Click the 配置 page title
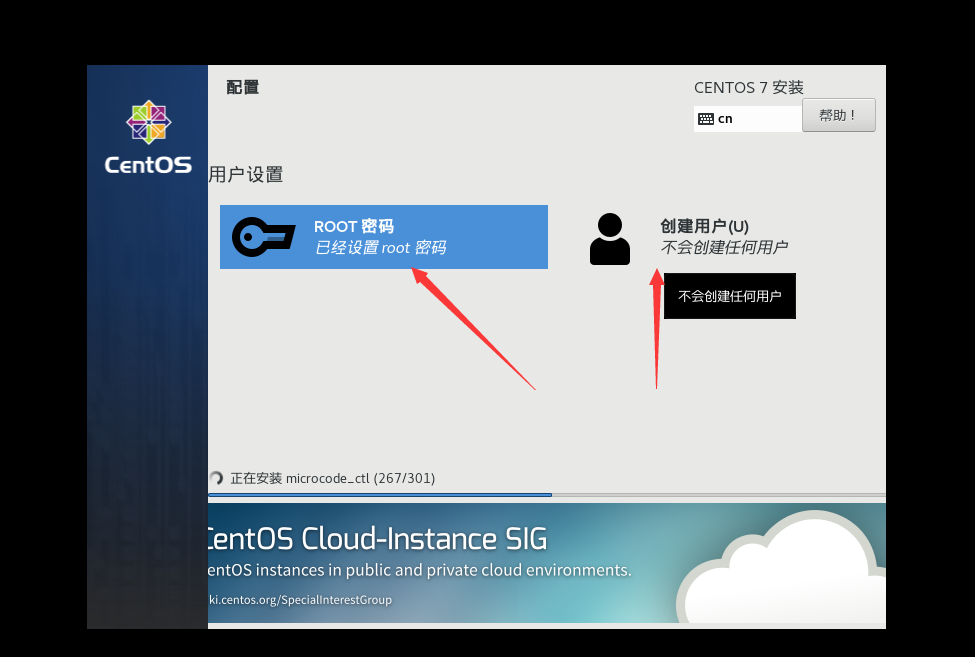Screen dimensions: 975x657 pos(243,87)
